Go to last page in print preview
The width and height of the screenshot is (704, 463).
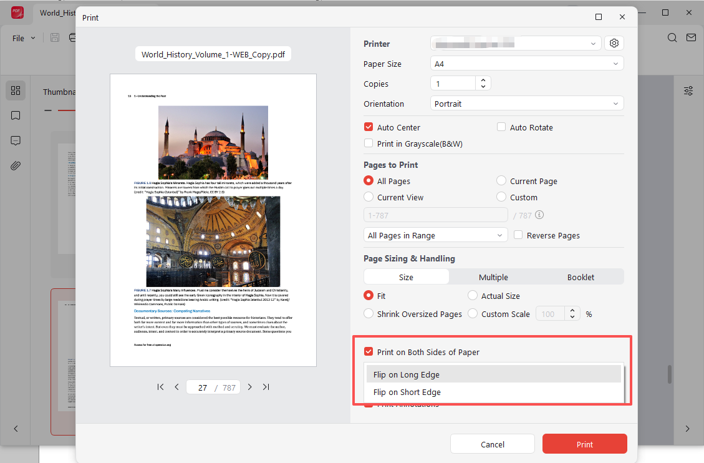pyautogui.click(x=266, y=387)
